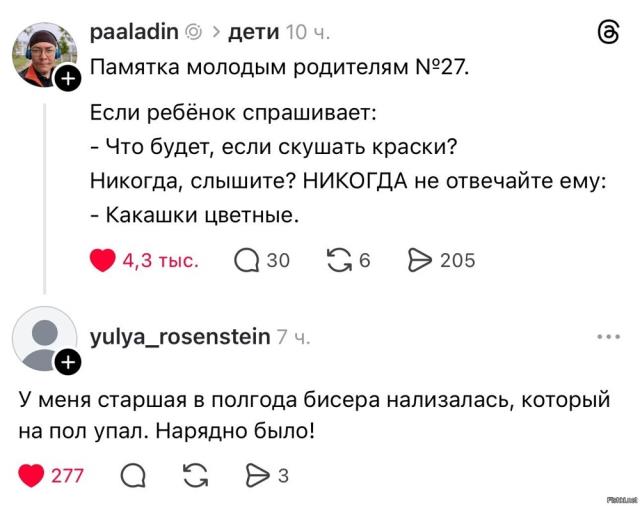Image resolution: width=640 pixels, height=506 pixels.
Task: Follow yulya_rosenstein via the avatar plus badge
Action: click(67, 361)
